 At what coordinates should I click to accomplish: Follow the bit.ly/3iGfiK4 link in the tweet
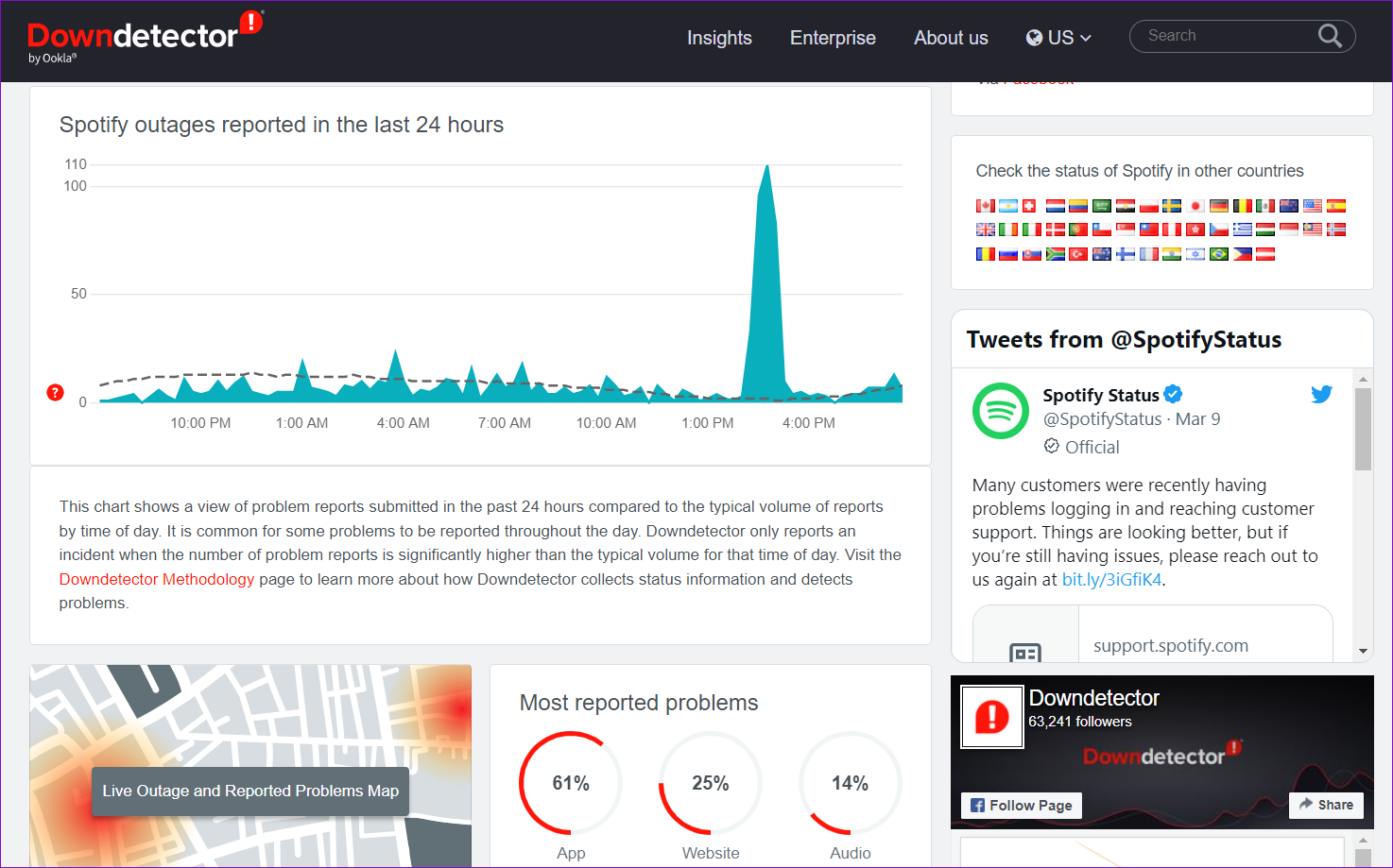pyautogui.click(x=1111, y=580)
